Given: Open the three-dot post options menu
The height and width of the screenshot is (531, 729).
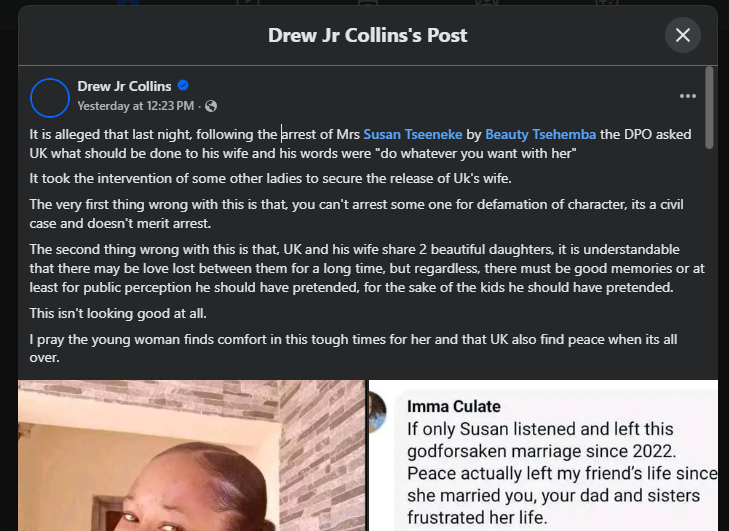Looking at the screenshot, I should [688, 96].
